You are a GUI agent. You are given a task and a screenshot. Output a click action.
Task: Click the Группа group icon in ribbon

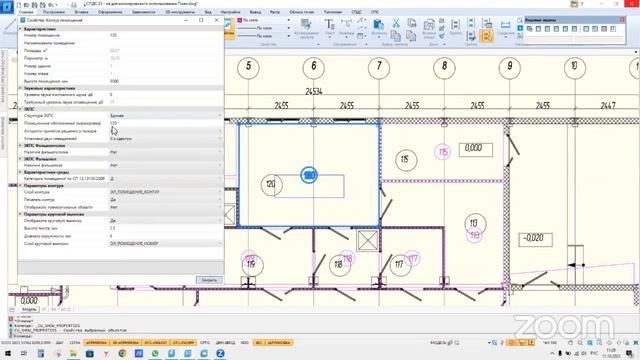456,27
